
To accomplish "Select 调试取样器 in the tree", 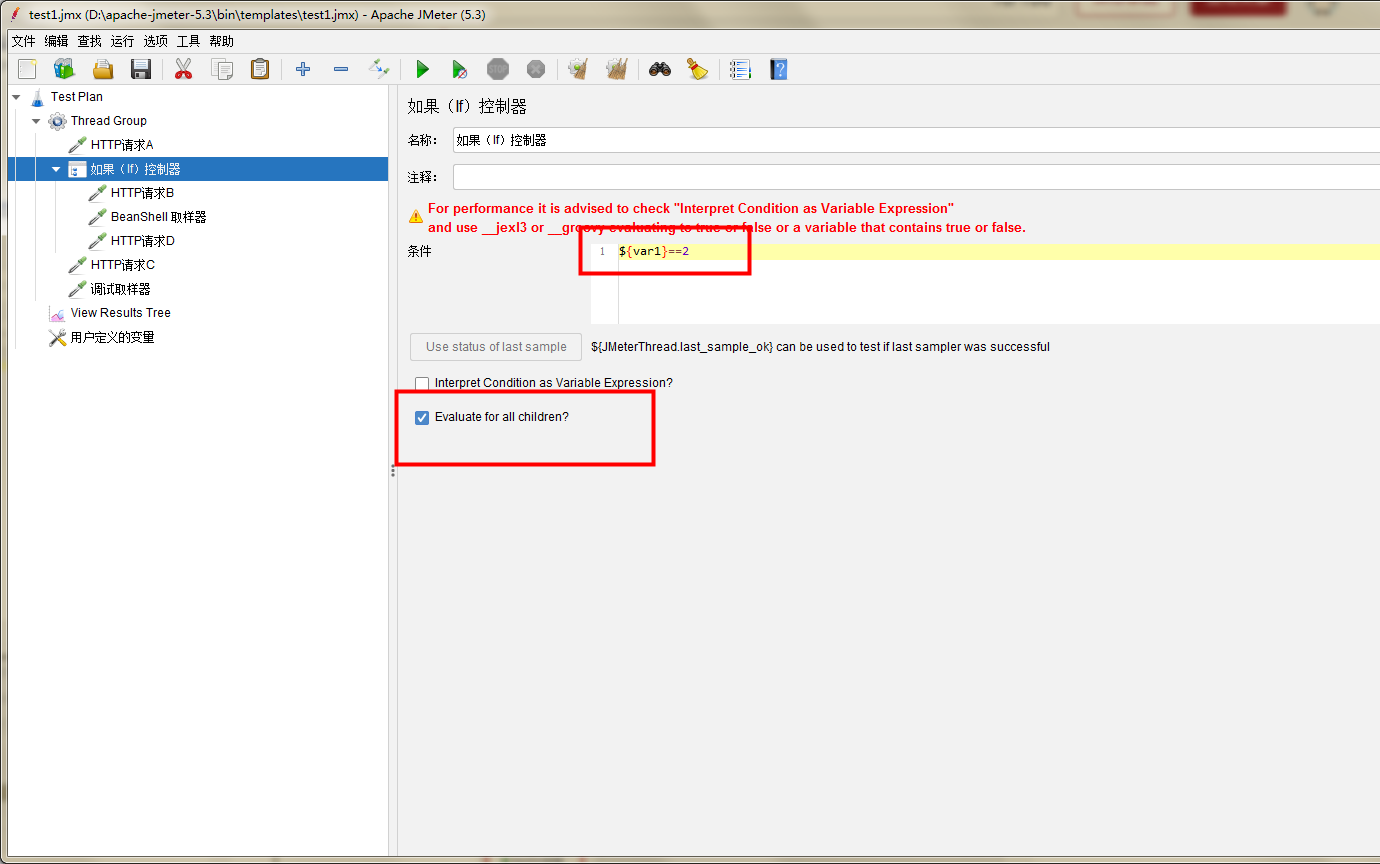I will pyautogui.click(x=120, y=289).
